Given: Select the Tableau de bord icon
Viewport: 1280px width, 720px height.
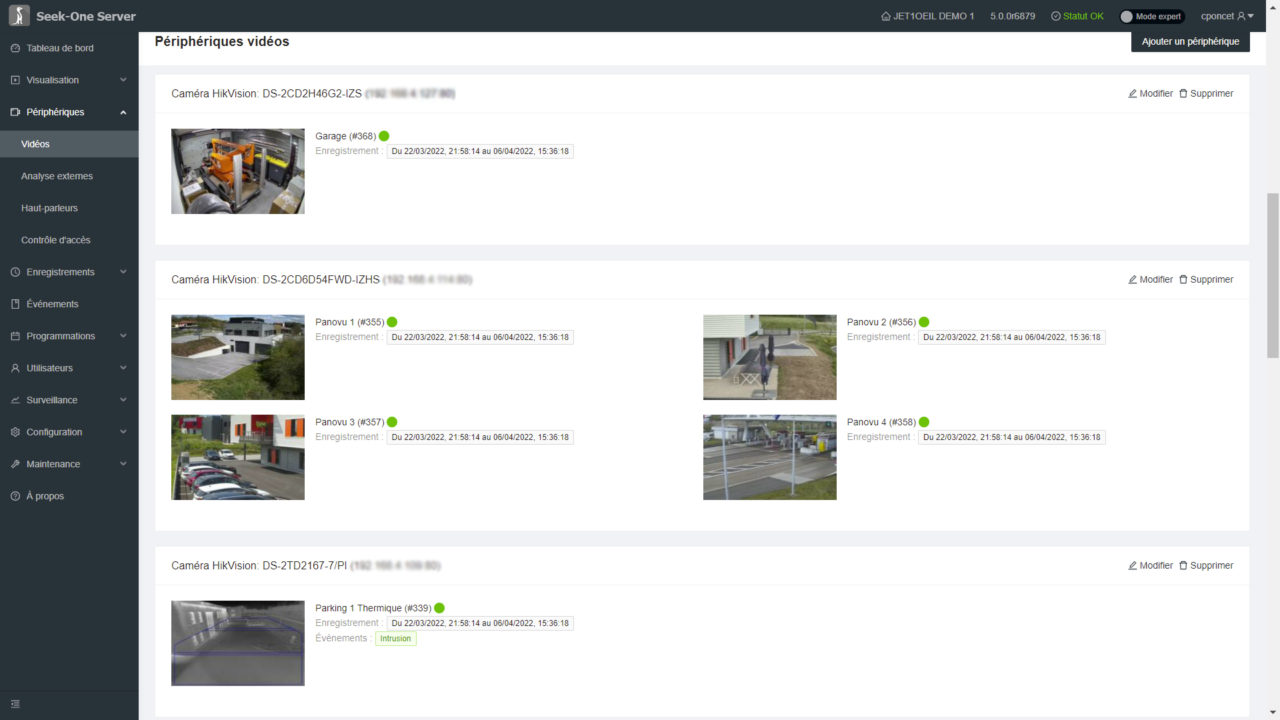Looking at the screenshot, I should pos(14,47).
